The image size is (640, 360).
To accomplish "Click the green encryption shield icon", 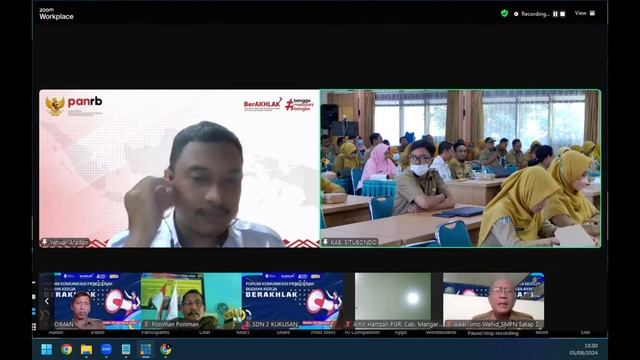I will tap(504, 13).
